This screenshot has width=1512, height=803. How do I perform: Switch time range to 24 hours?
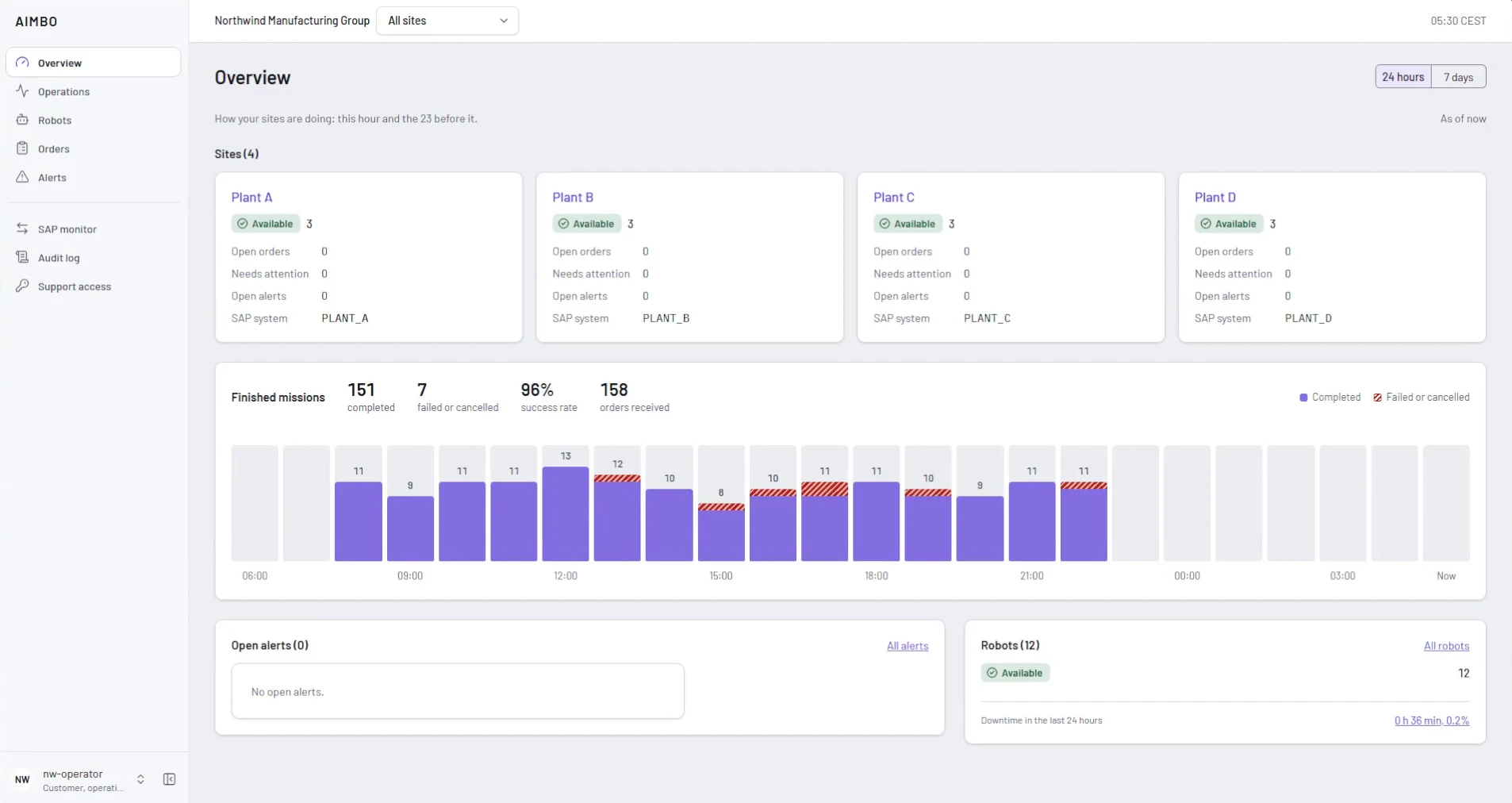tap(1403, 77)
